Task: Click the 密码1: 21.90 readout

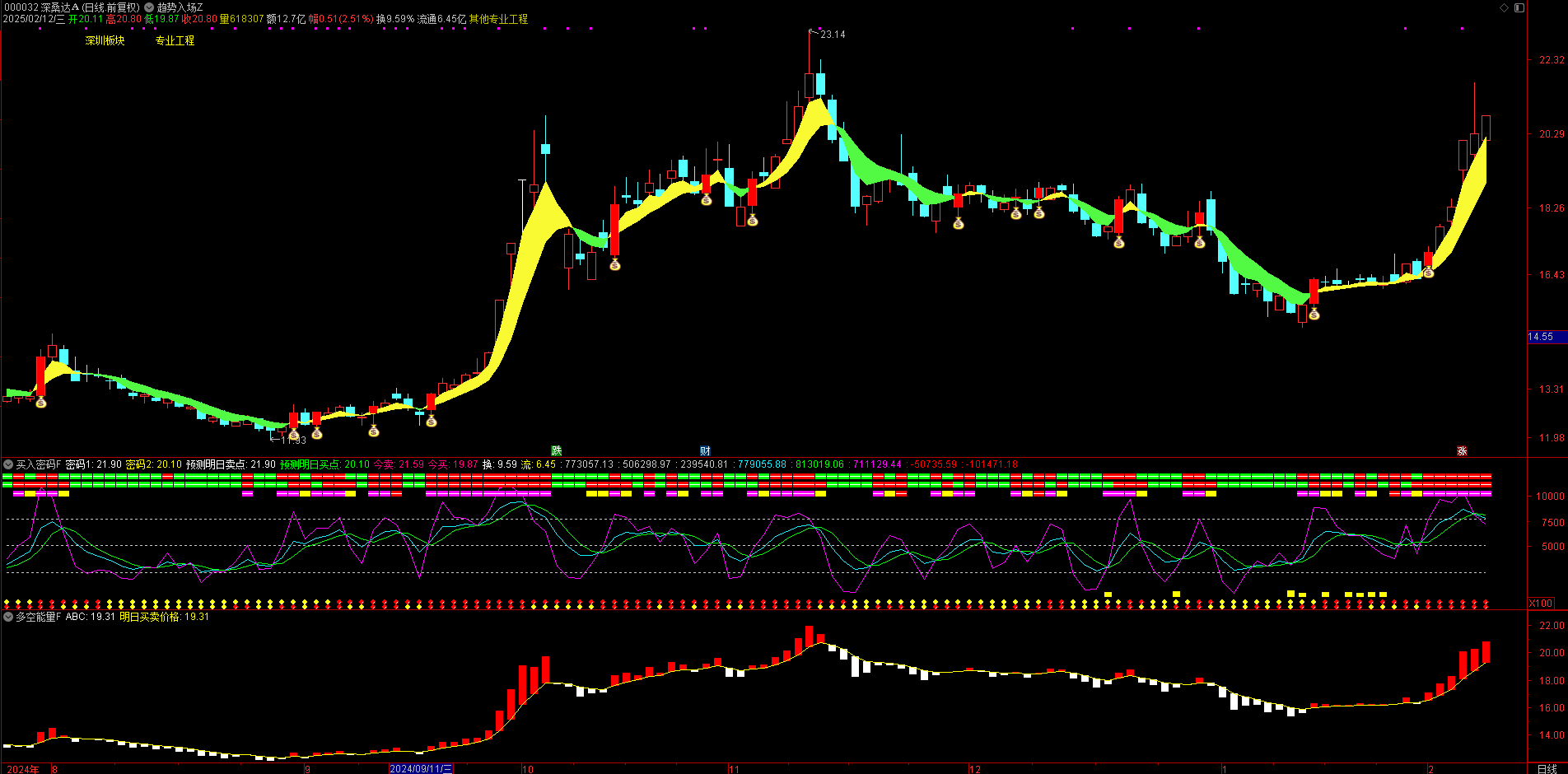Action: [x=93, y=464]
